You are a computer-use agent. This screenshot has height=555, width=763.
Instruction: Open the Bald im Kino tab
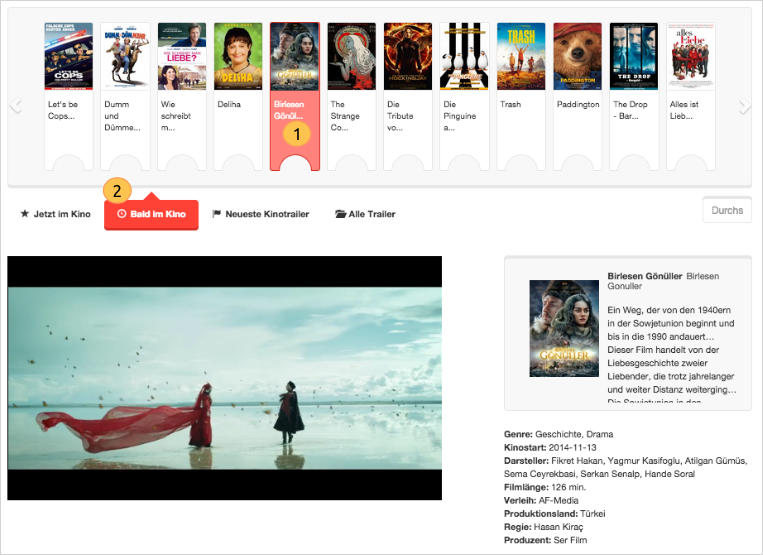pyautogui.click(x=151, y=214)
